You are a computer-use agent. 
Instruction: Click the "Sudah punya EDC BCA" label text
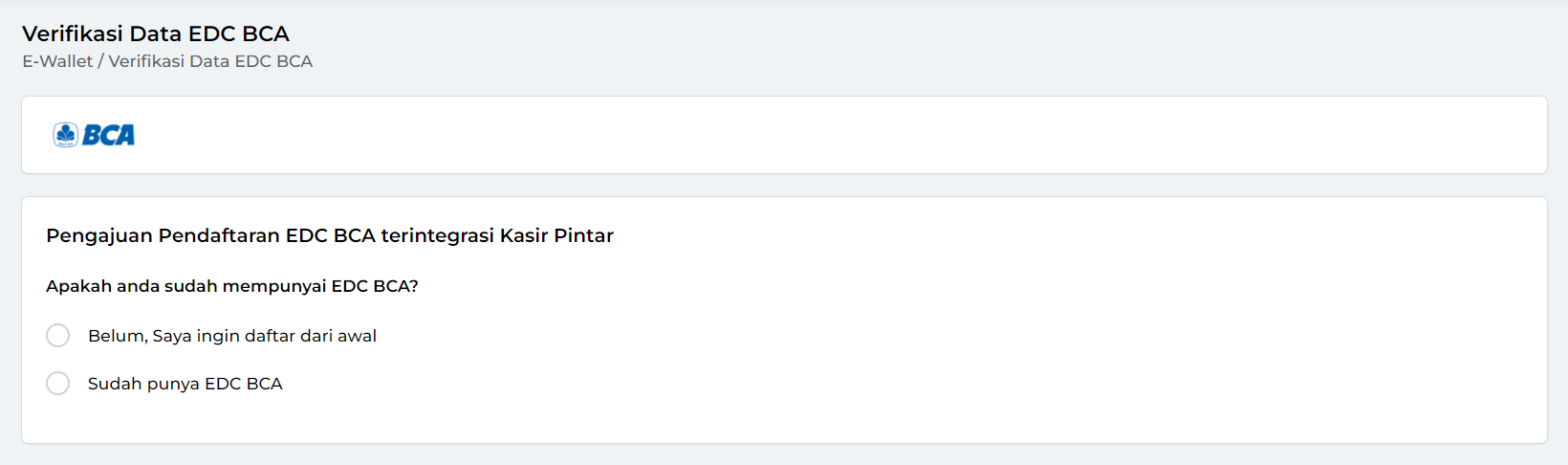(185, 384)
